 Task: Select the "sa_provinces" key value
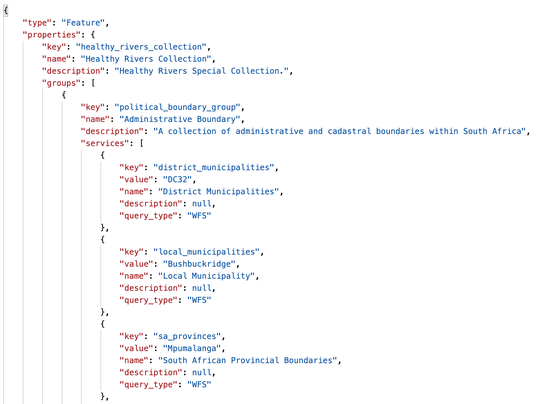[187, 336]
